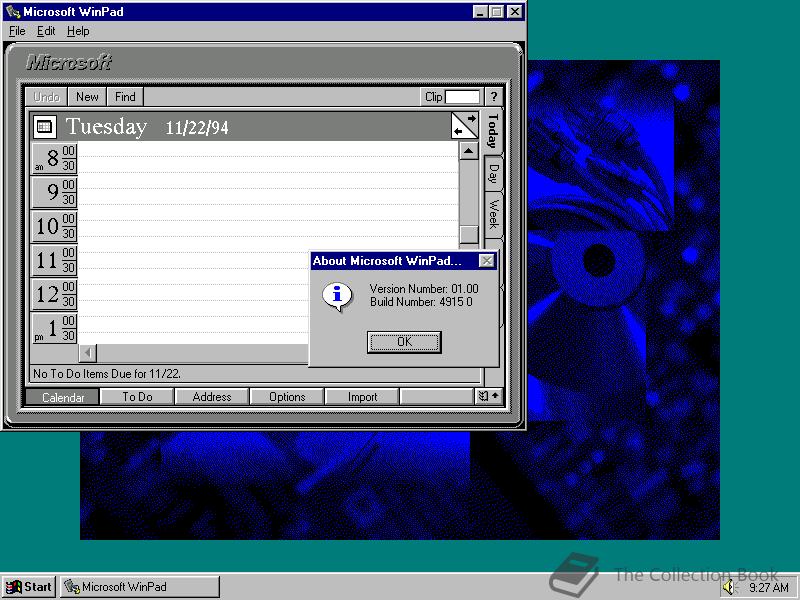Click the calendar icon beside Tuesday
Image resolution: width=800 pixels, height=600 pixels.
pyautogui.click(x=45, y=127)
